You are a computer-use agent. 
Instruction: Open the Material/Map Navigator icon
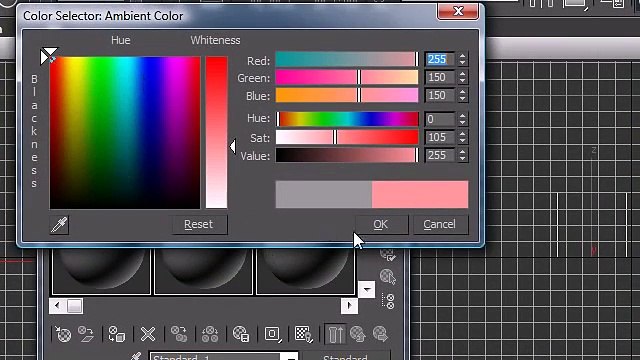(x=388, y=302)
